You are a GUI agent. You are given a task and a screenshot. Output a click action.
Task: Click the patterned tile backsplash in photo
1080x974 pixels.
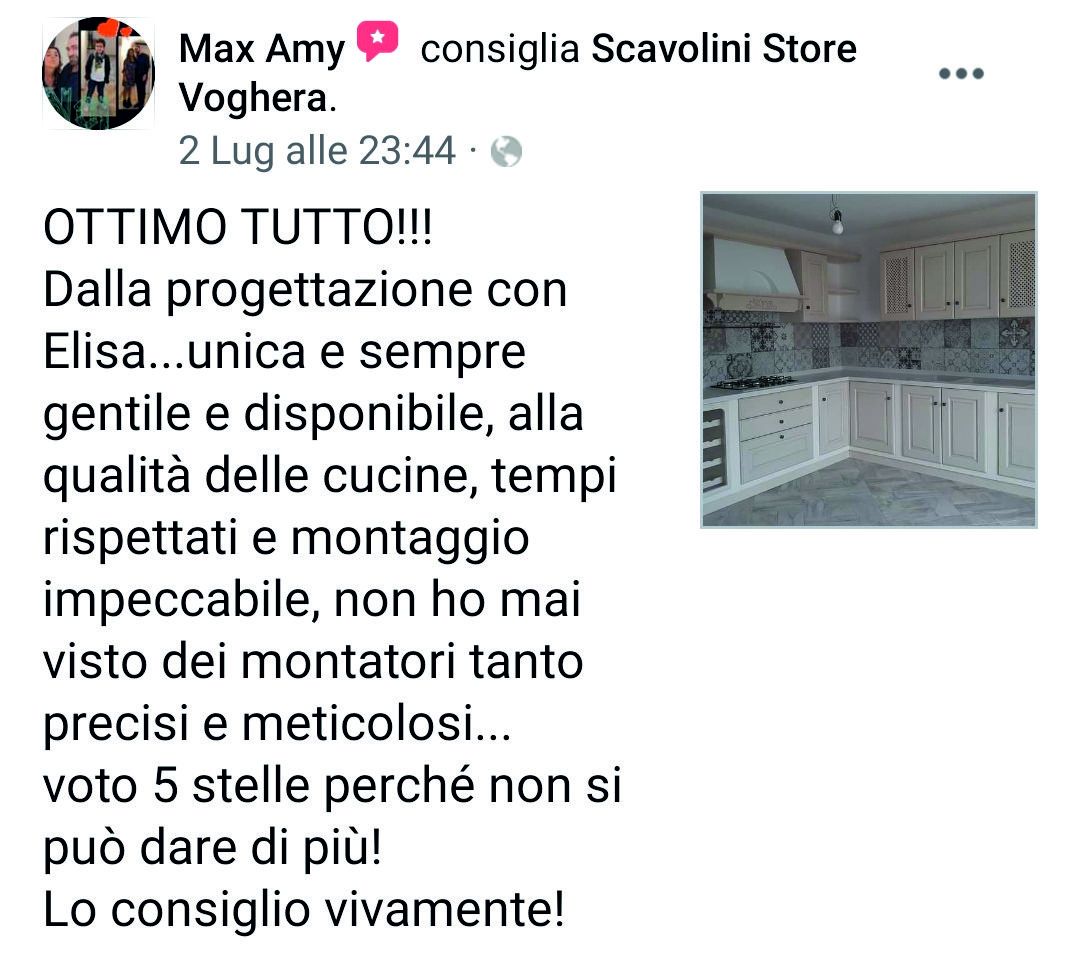869,345
